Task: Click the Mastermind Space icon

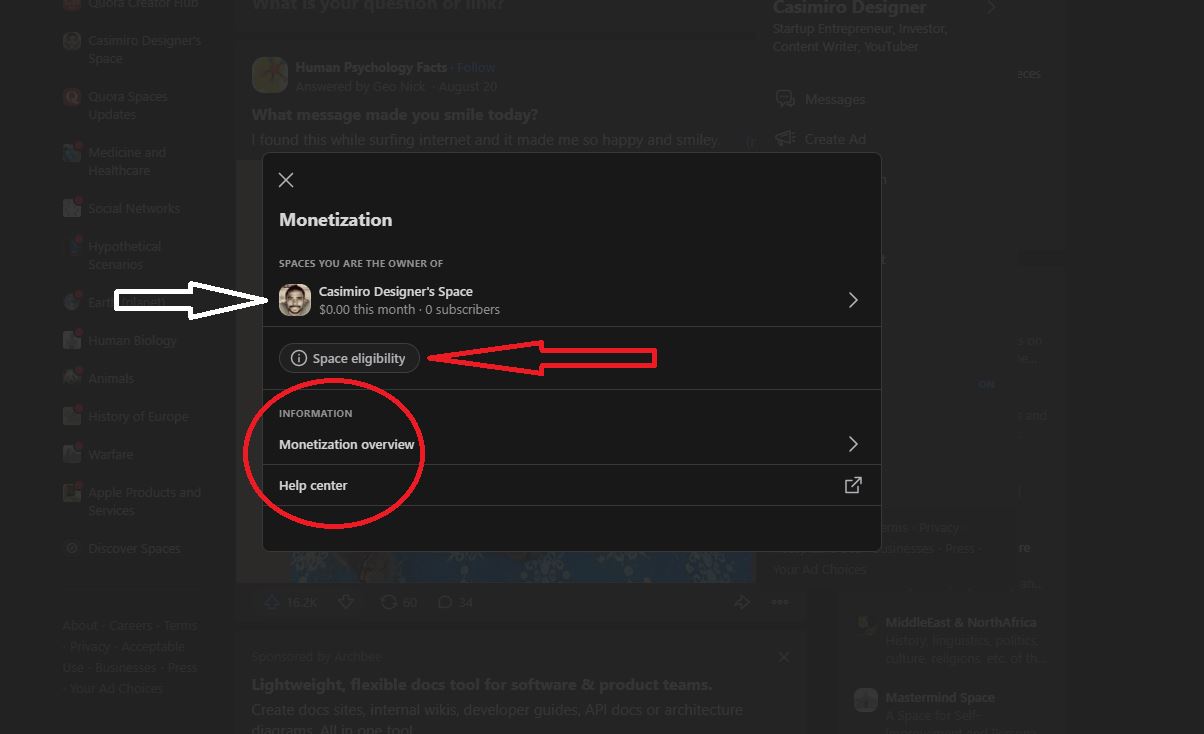Action: (866, 699)
